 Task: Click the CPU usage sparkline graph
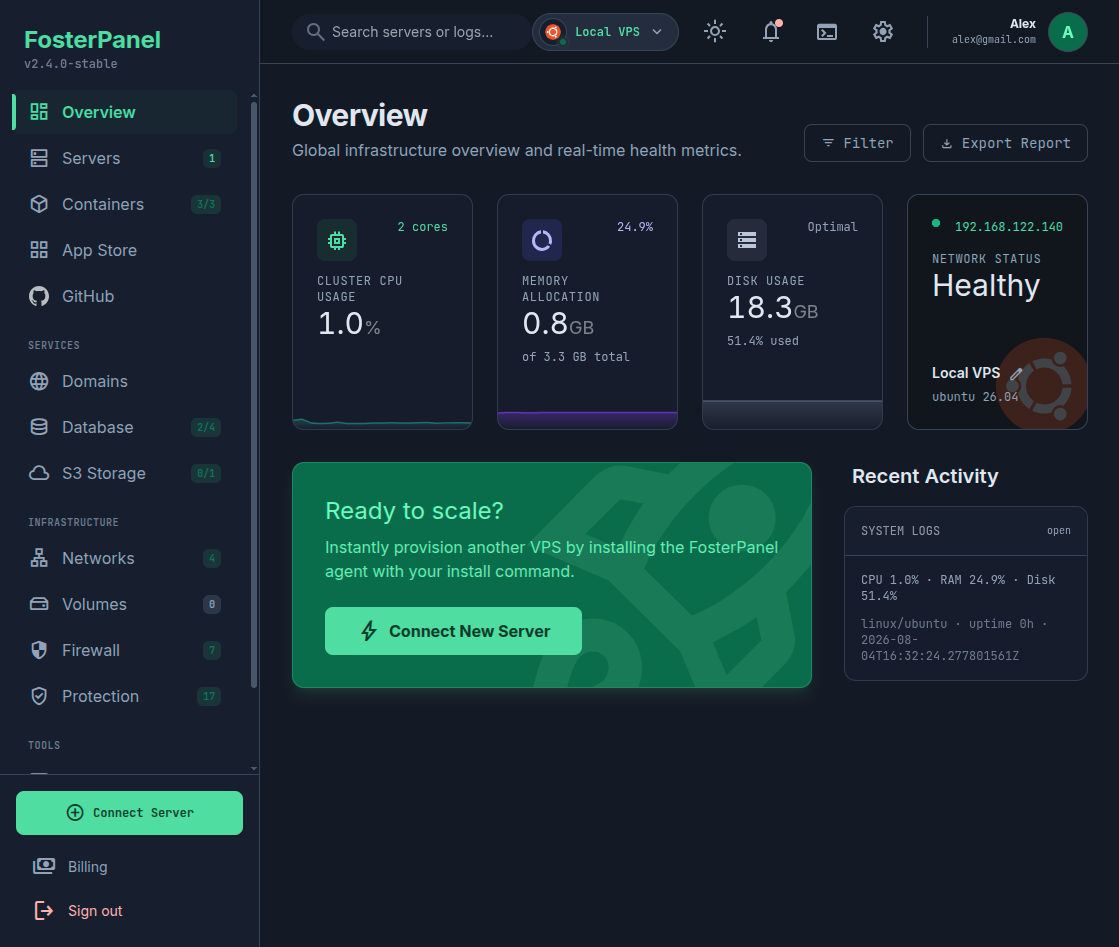pyautogui.click(x=383, y=422)
